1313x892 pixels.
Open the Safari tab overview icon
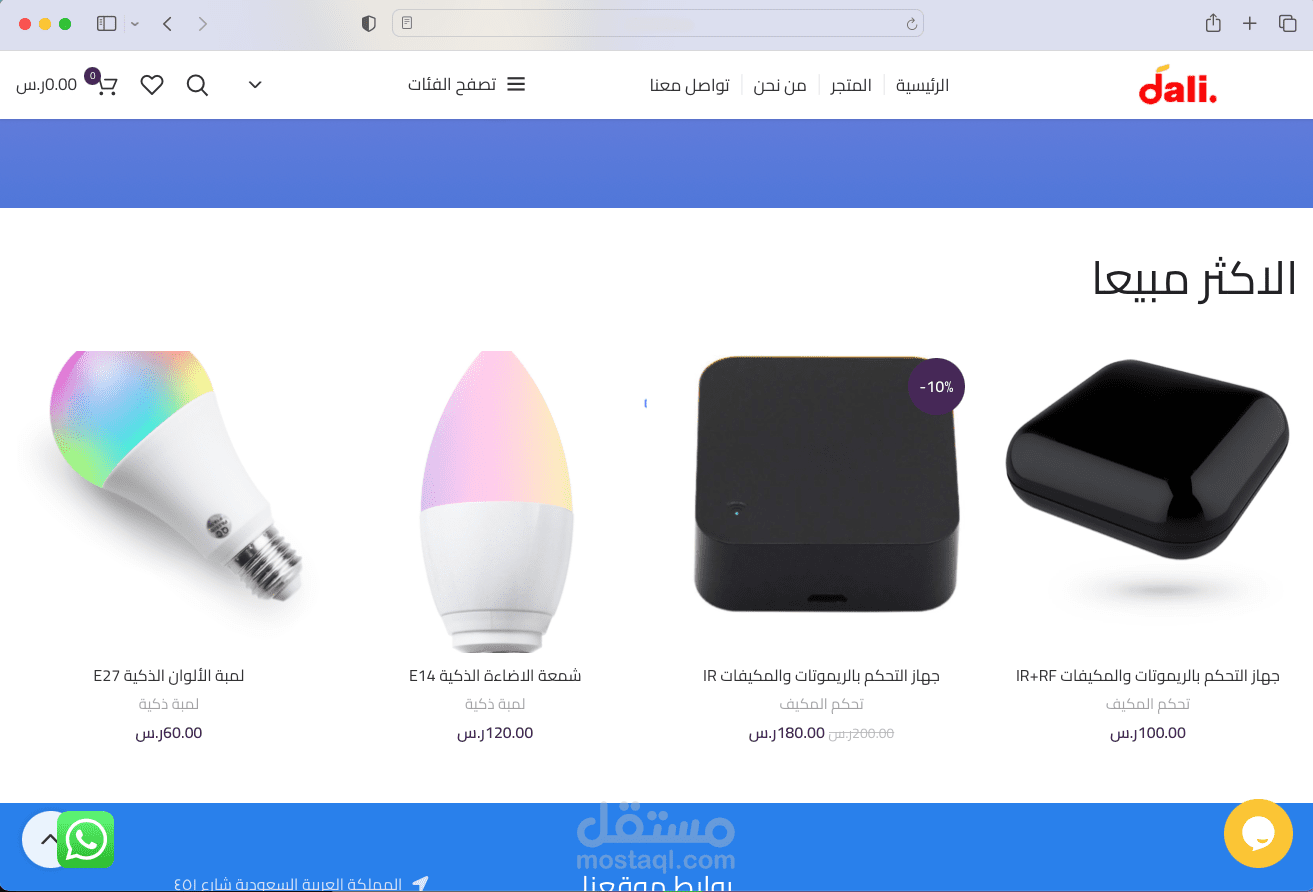(x=1287, y=23)
